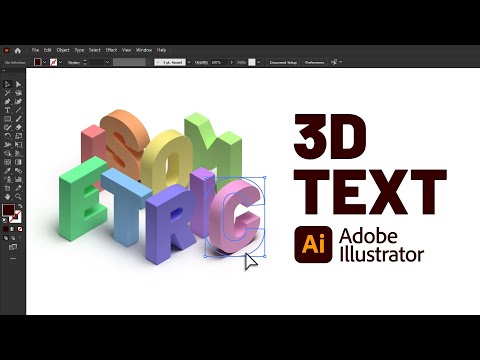Select the Paintbrush tool
Screen dimensions: 480x360
pyautogui.click(x=18, y=119)
